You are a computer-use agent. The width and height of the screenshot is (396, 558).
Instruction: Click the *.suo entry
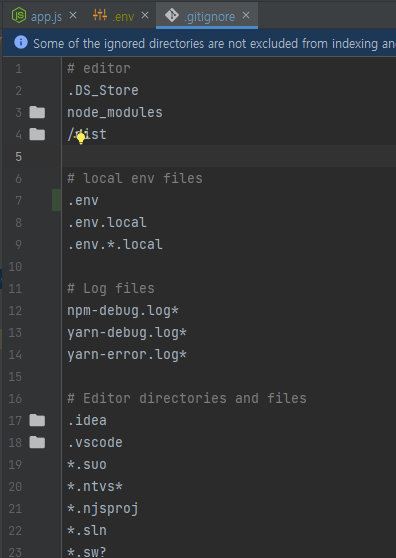point(87,464)
